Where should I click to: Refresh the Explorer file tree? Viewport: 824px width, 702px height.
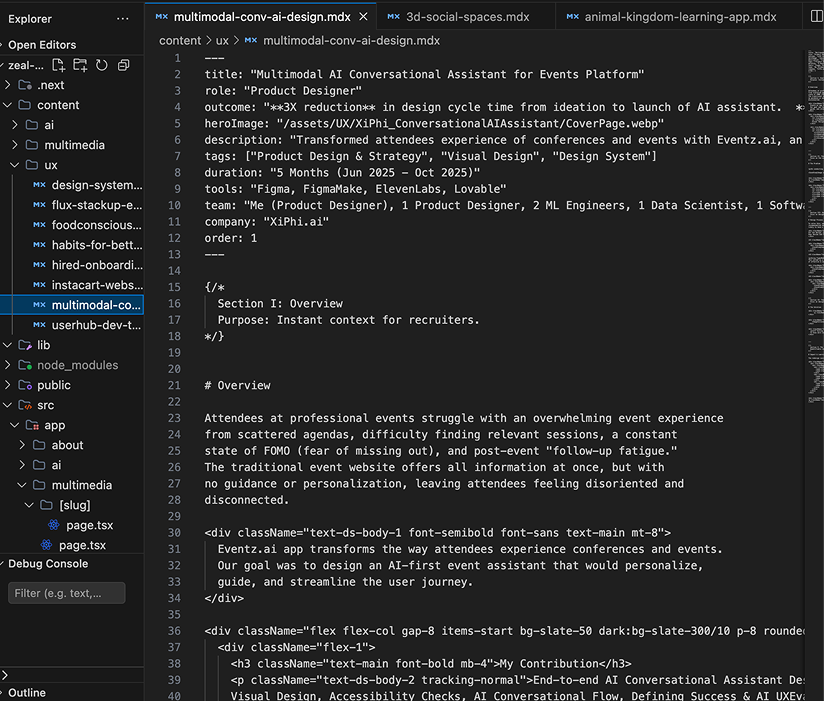pos(101,65)
